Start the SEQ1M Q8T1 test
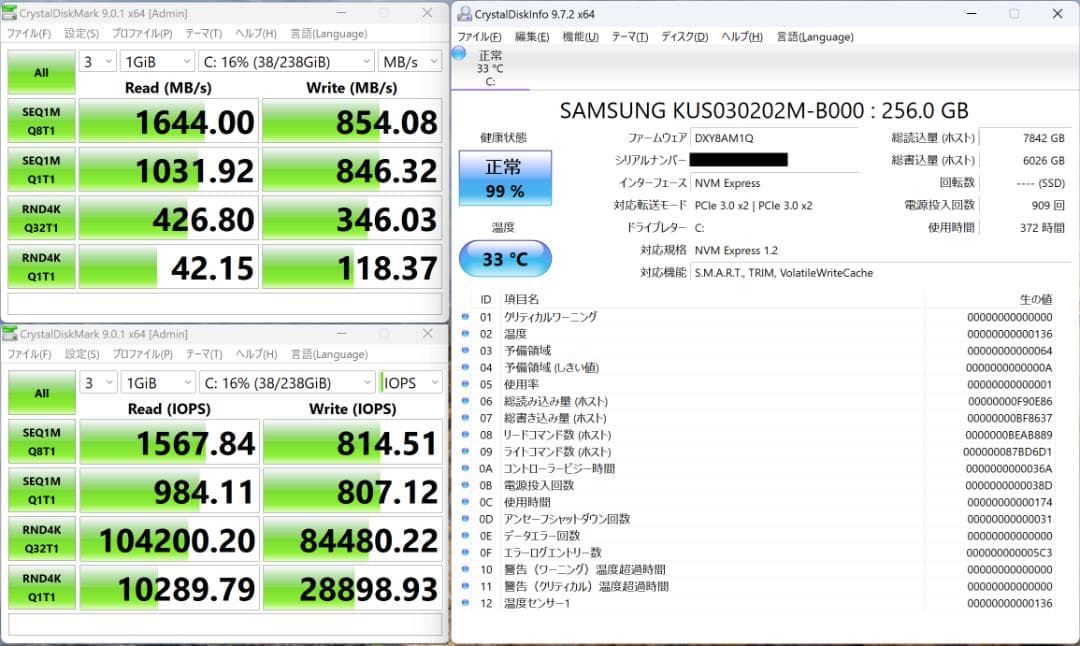 pyautogui.click(x=40, y=121)
